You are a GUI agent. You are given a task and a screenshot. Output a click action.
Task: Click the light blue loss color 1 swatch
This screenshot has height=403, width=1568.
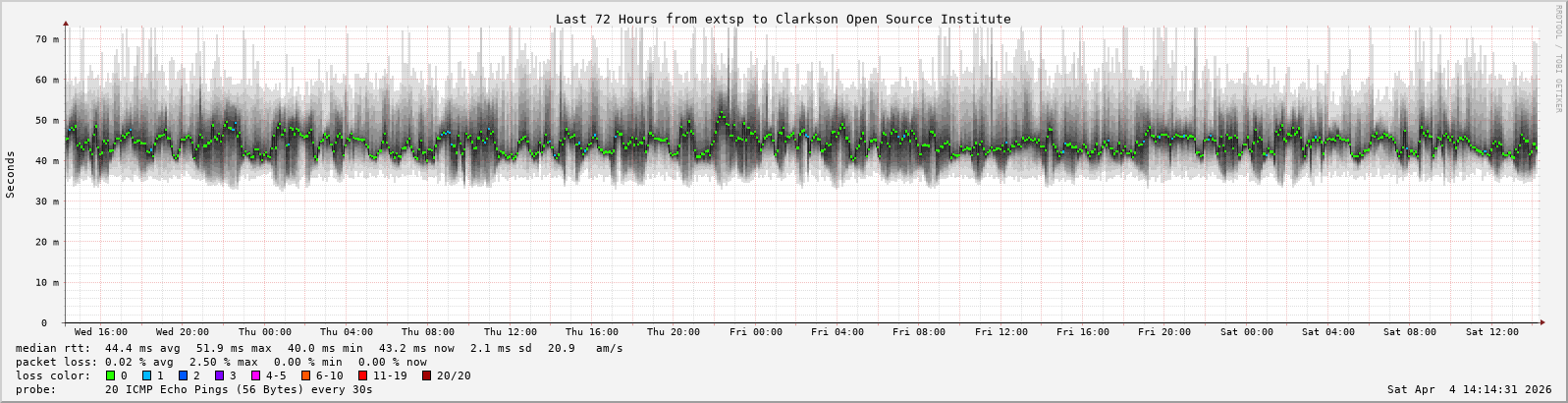point(146,375)
